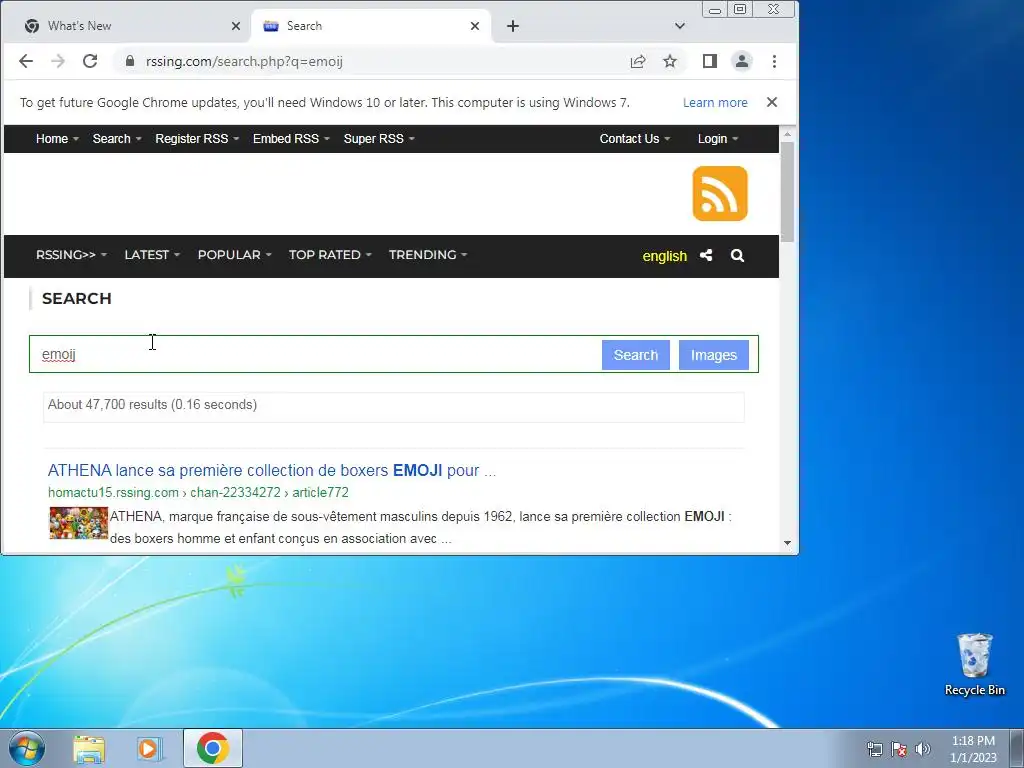Dismiss the Chrome update notice
Viewport: 1024px width, 768px height.
coord(772,102)
